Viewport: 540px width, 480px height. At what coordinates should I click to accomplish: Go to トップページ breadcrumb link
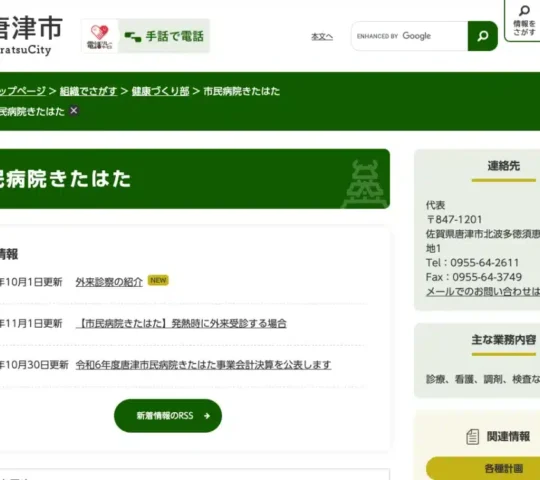[23, 91]
